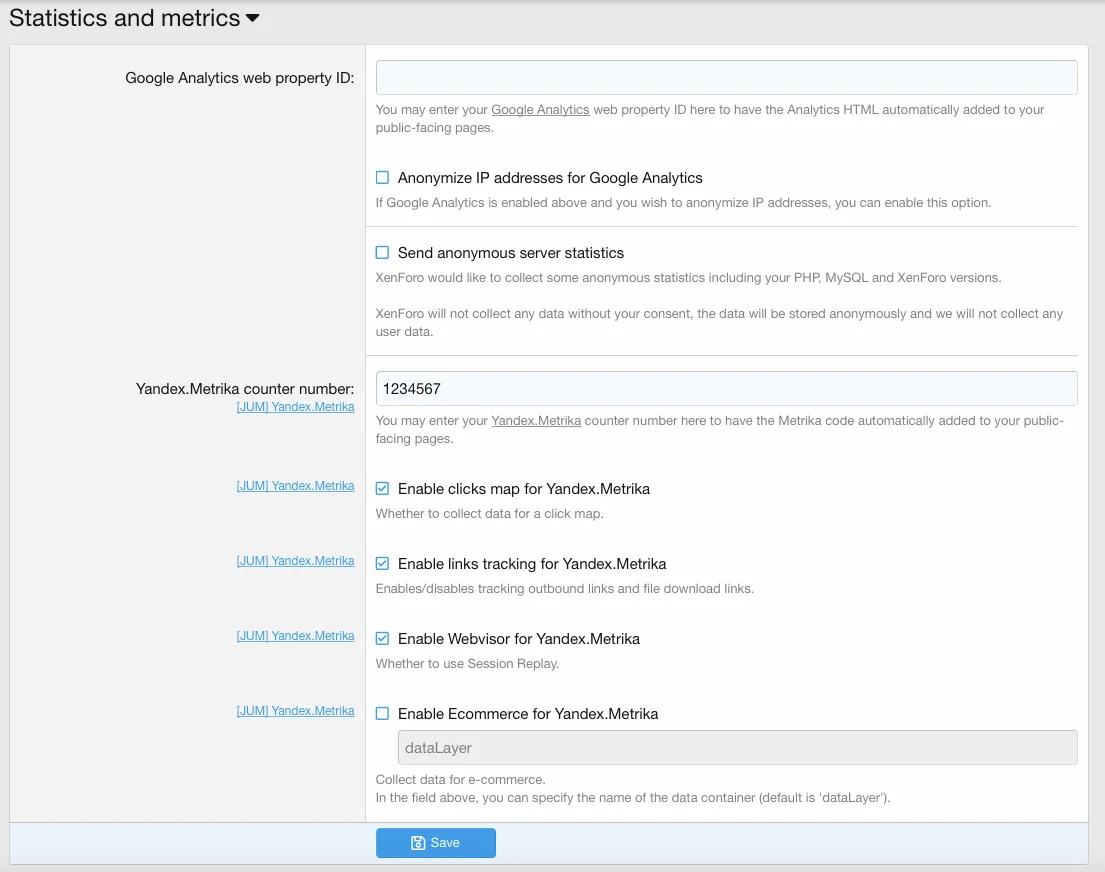Open [JUM] Yandex.Metrika link beside links tracking
The image size is (1105, 872).
click(295, 561)
